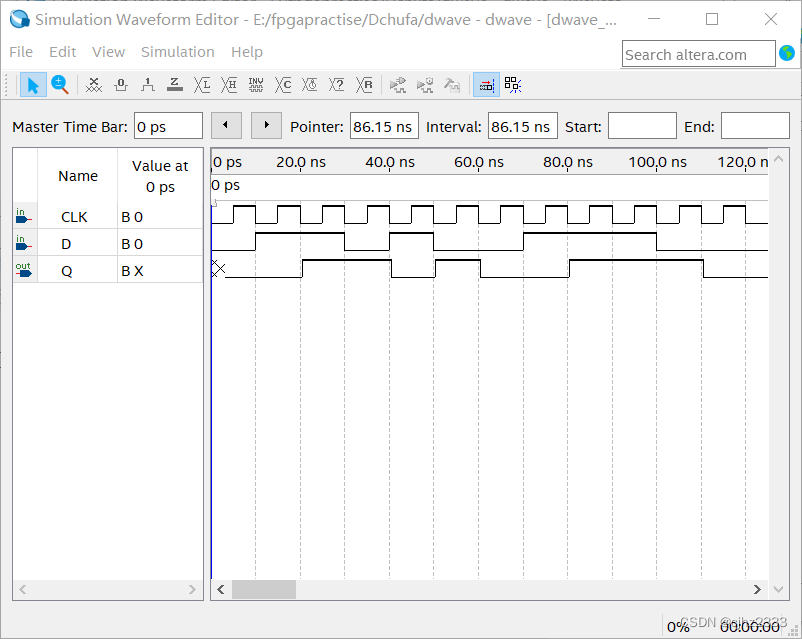Screen dimensions: 802x639
Task: Click Master Time Bar input field
Action: coord(168,126)
